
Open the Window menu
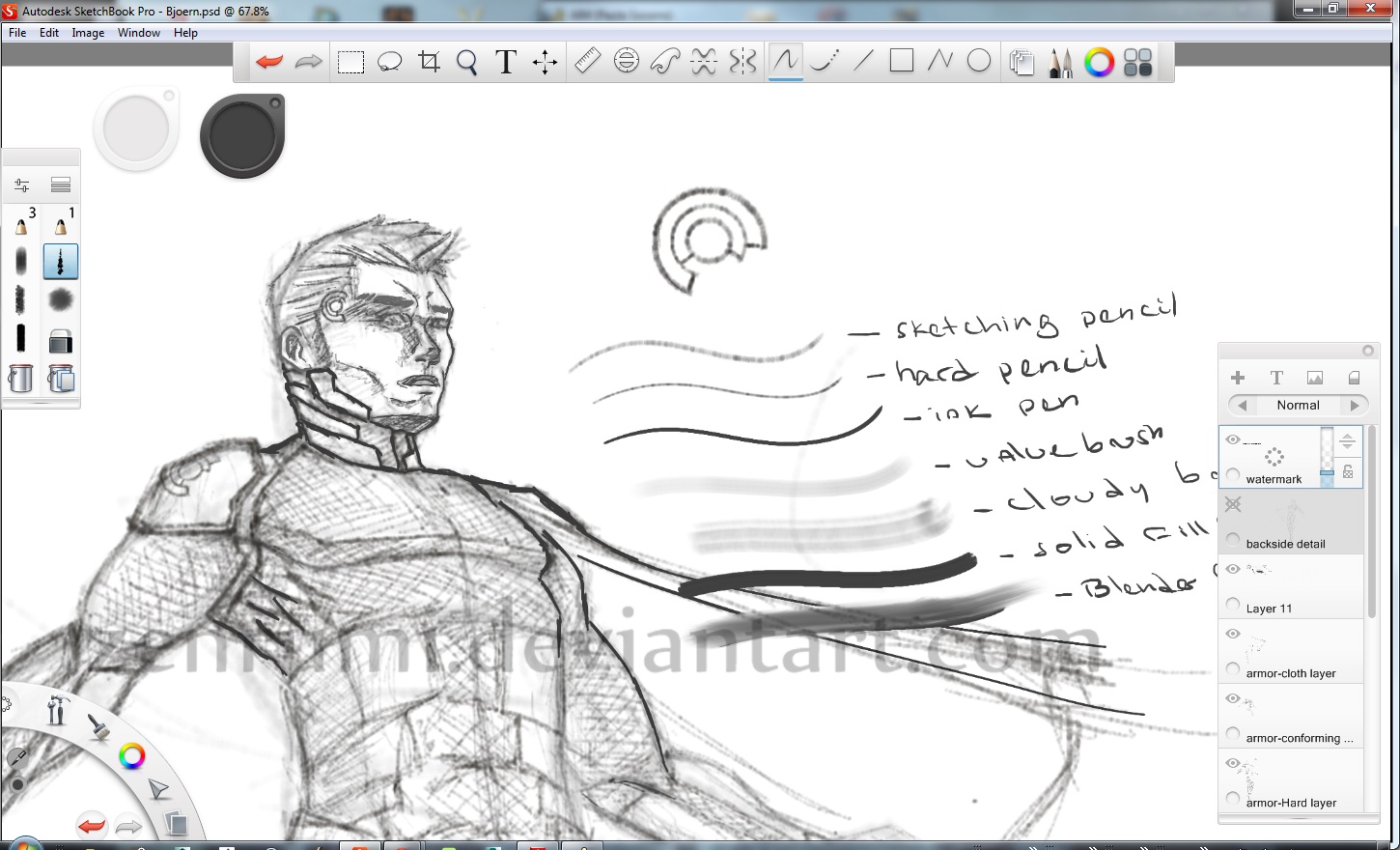point(138,32)
